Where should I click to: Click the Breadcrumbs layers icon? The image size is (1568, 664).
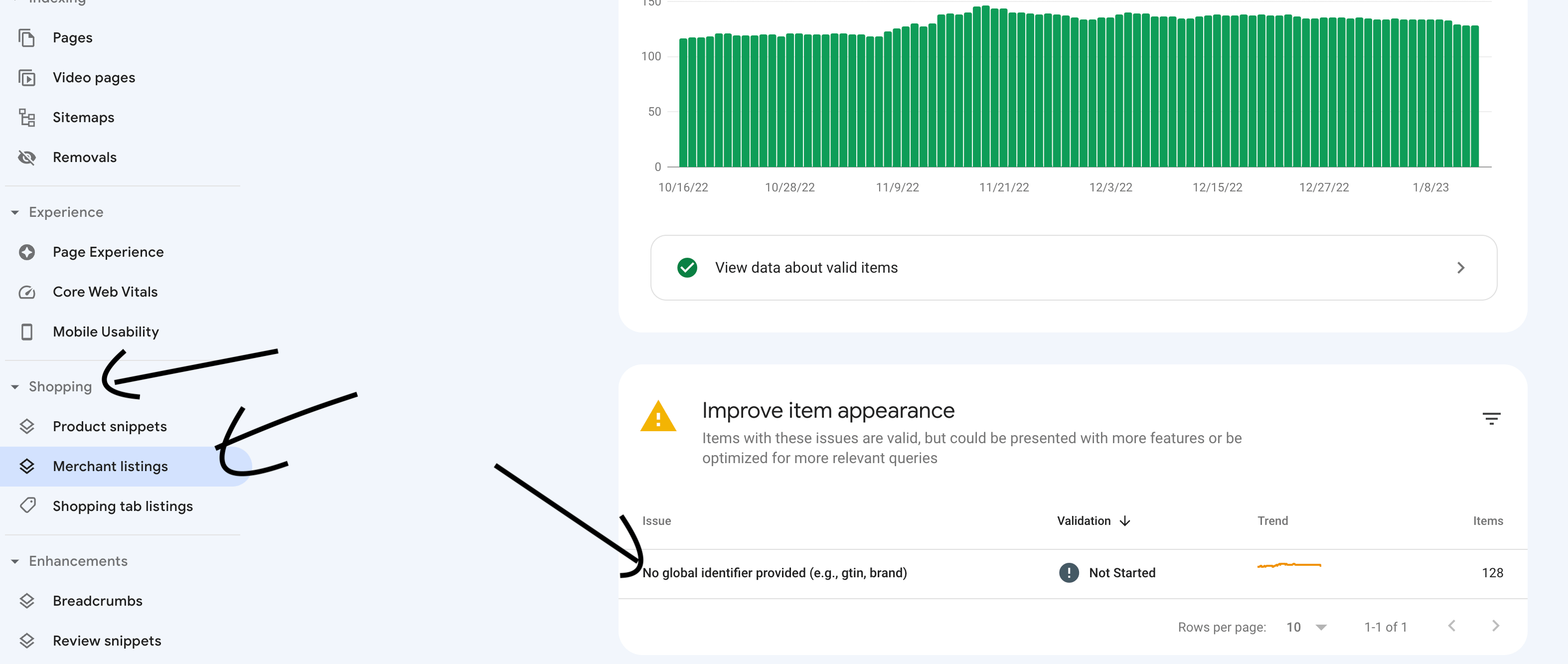pos(27,601)
